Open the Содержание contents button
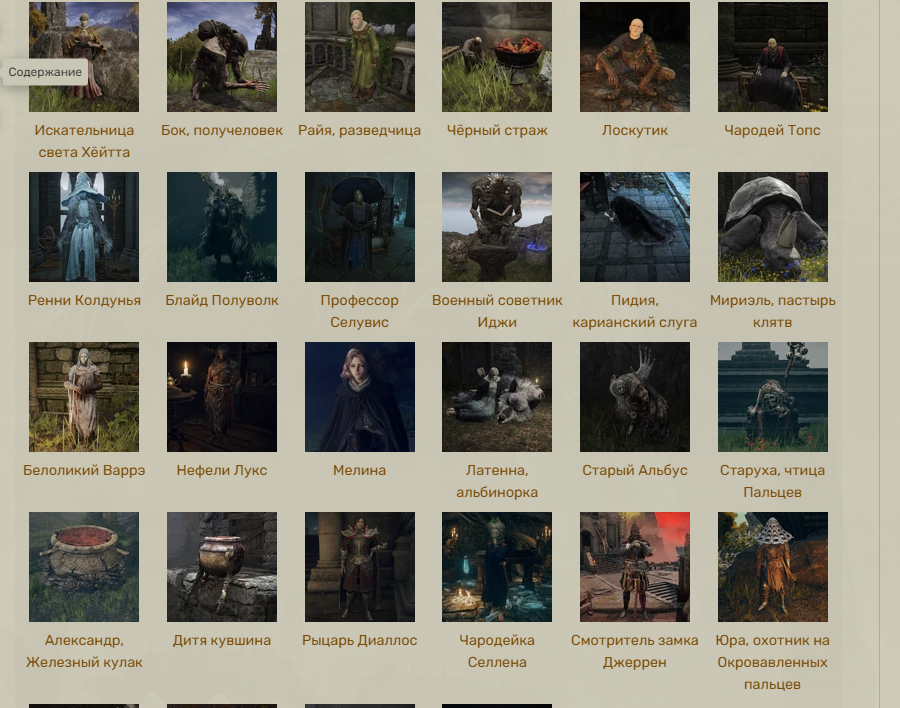Screen dimensions: 900x708 45,72
